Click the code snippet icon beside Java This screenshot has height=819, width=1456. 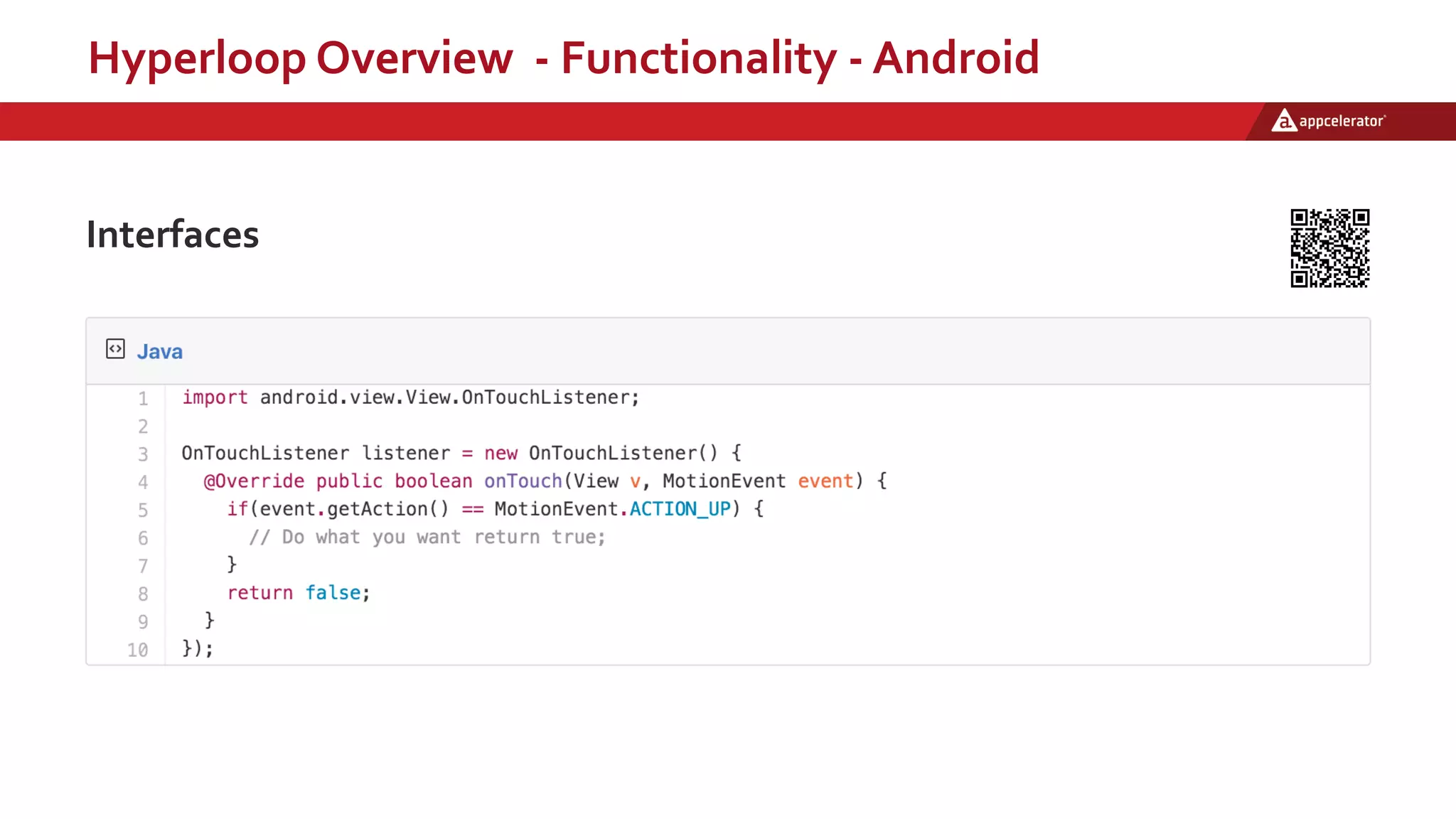(115, 349)
